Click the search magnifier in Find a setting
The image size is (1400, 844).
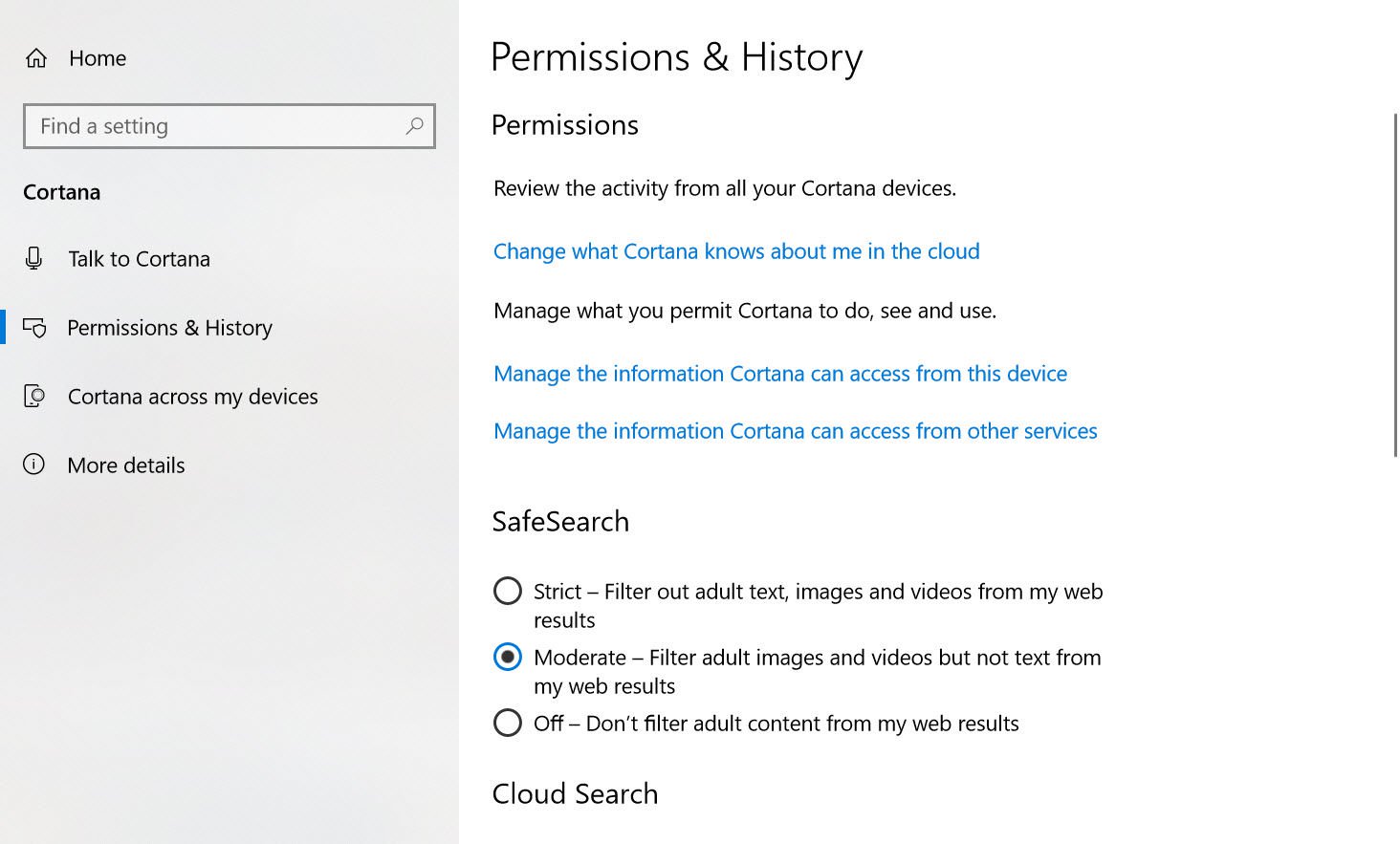pyautogui.click(x=414, y=126)
